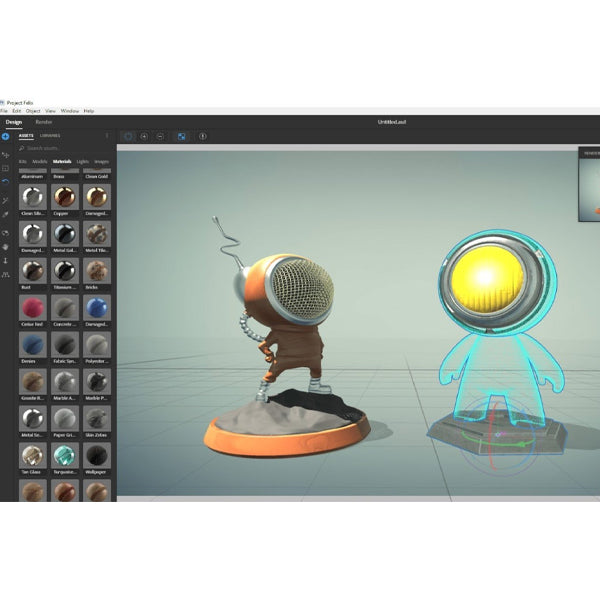Open the Object menu
The image size is (600, 600).
click(33, 111)
